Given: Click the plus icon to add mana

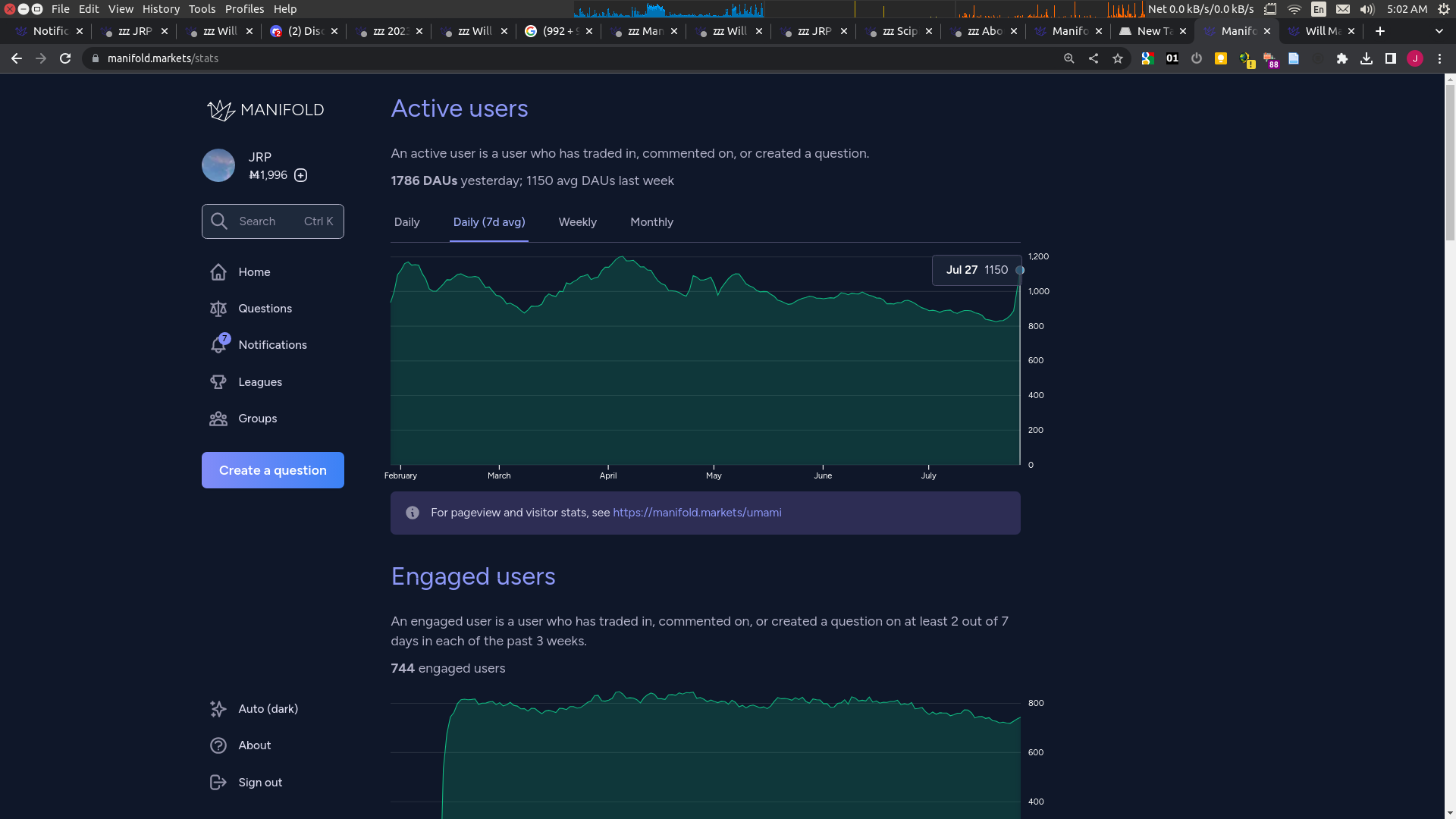Looking at the screenshot, I should 301,175.
